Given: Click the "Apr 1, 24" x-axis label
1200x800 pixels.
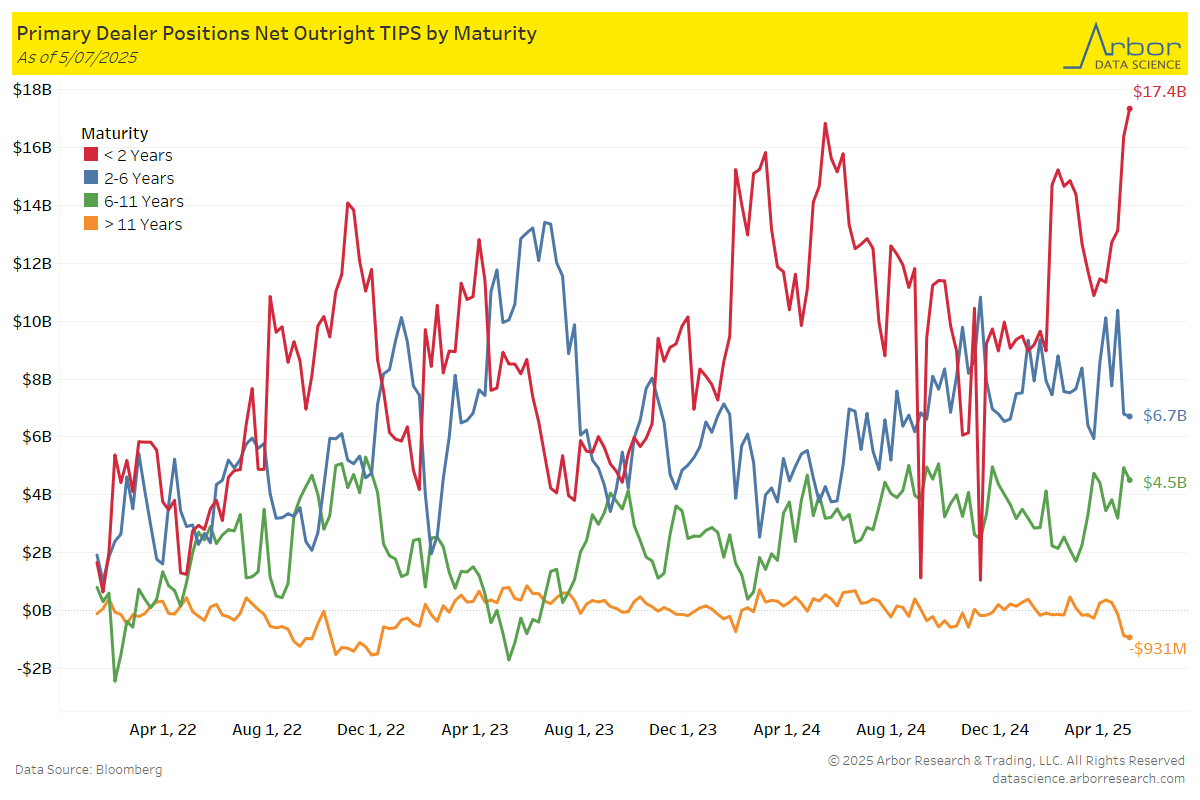Looking at the screenshot, I should pos(786,730).
